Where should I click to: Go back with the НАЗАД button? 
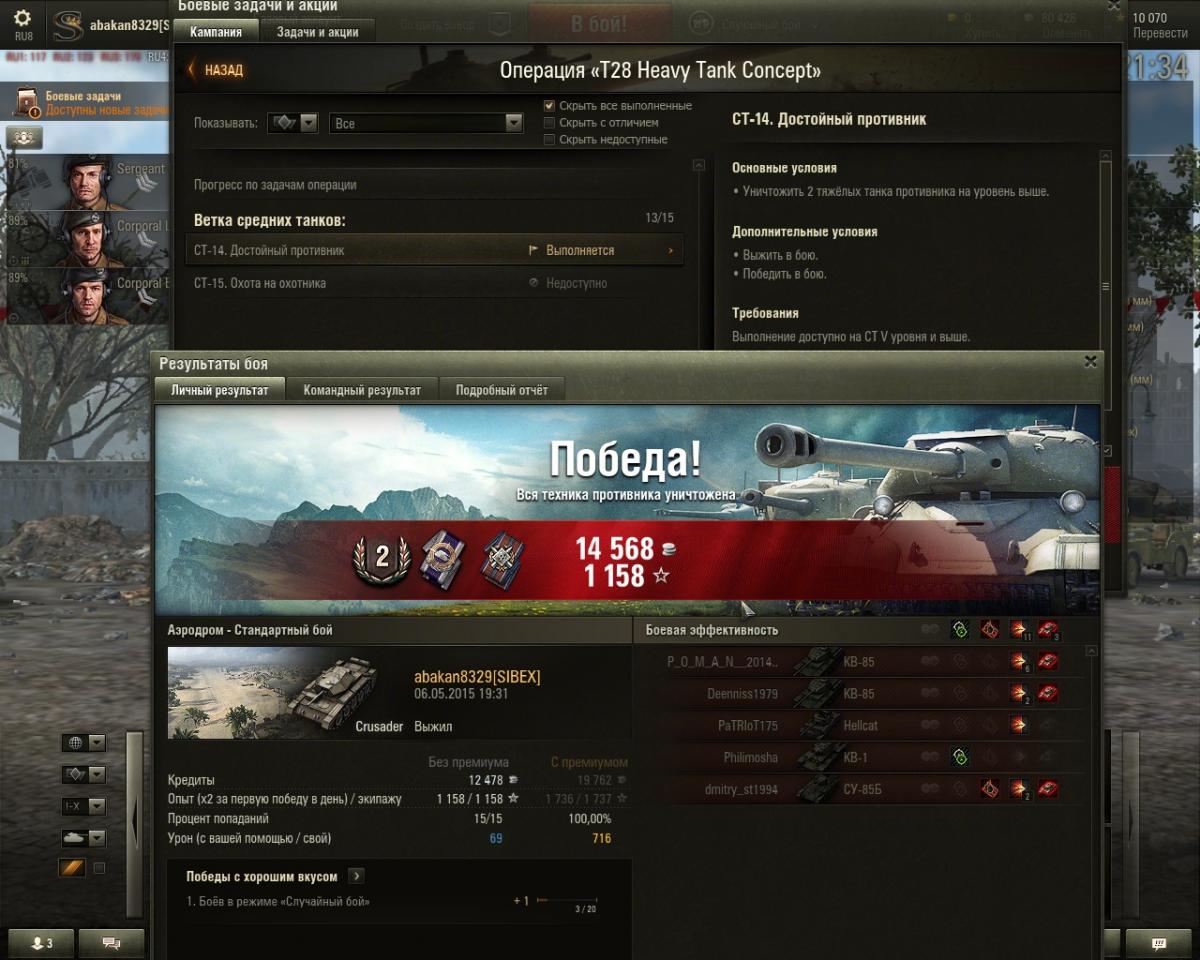216,70
